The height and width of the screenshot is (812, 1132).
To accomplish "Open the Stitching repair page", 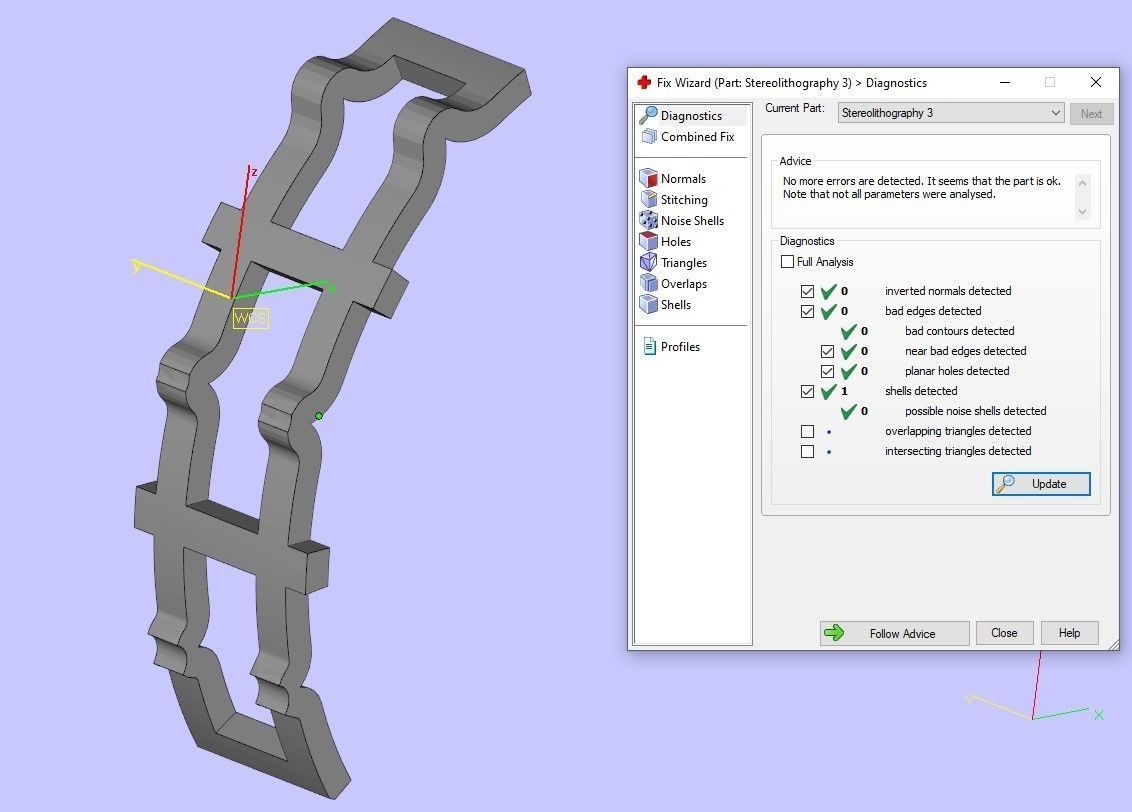I will tap(674, 199).
